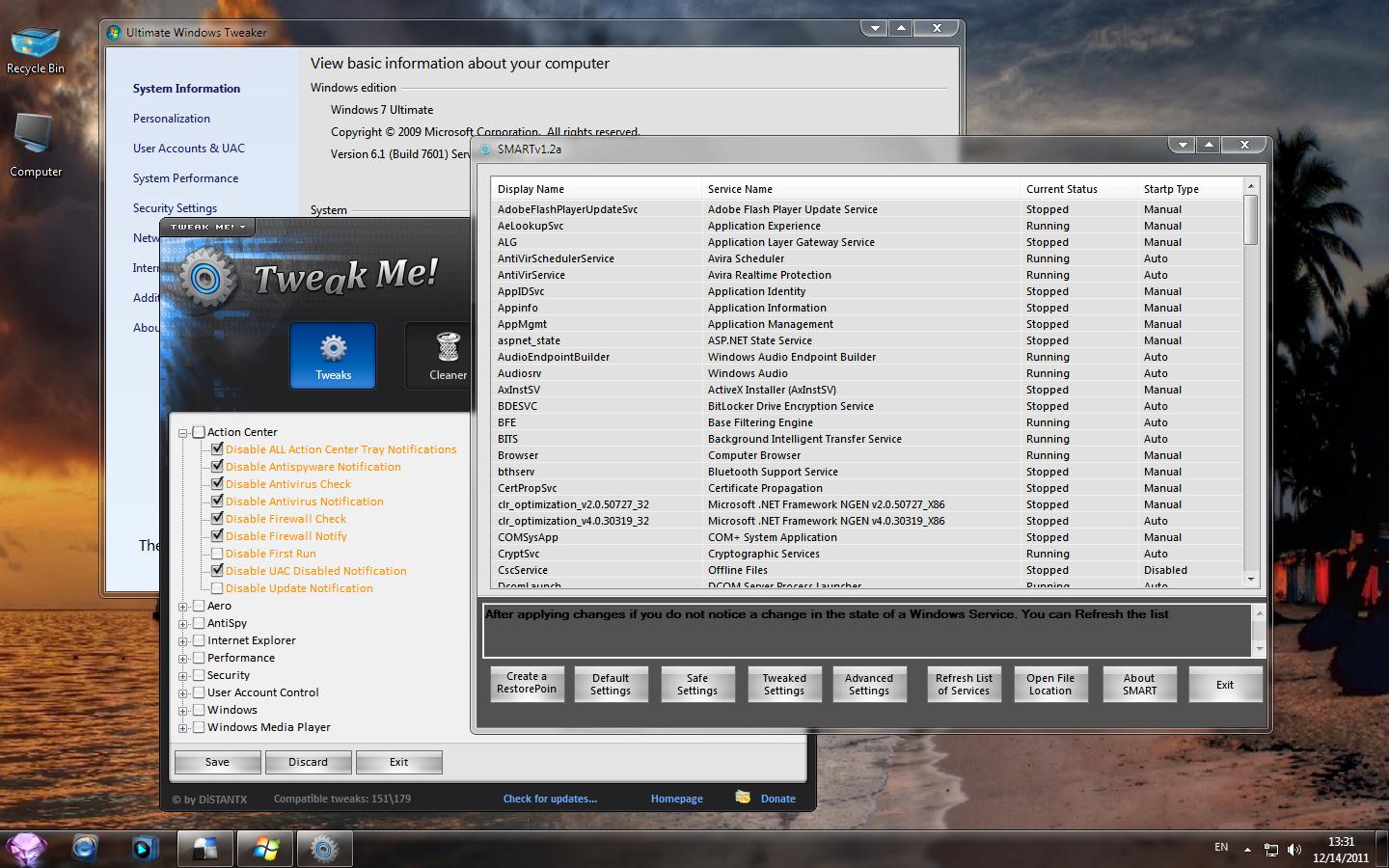This screenshot has width=1389, height=868.
Task: Click Save in the Tweak Me window
Action: click(x=217, y=762)
